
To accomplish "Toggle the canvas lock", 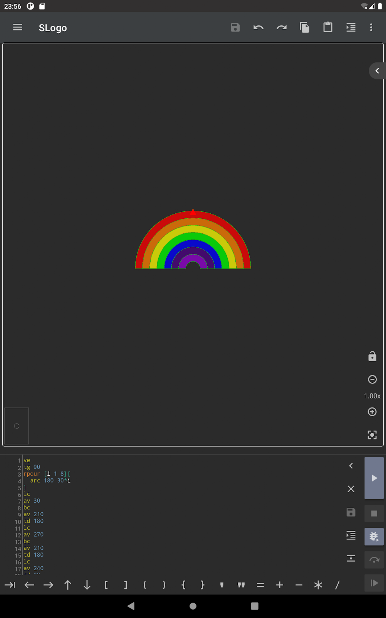I will pyautogui.click(x=372, y=356).
